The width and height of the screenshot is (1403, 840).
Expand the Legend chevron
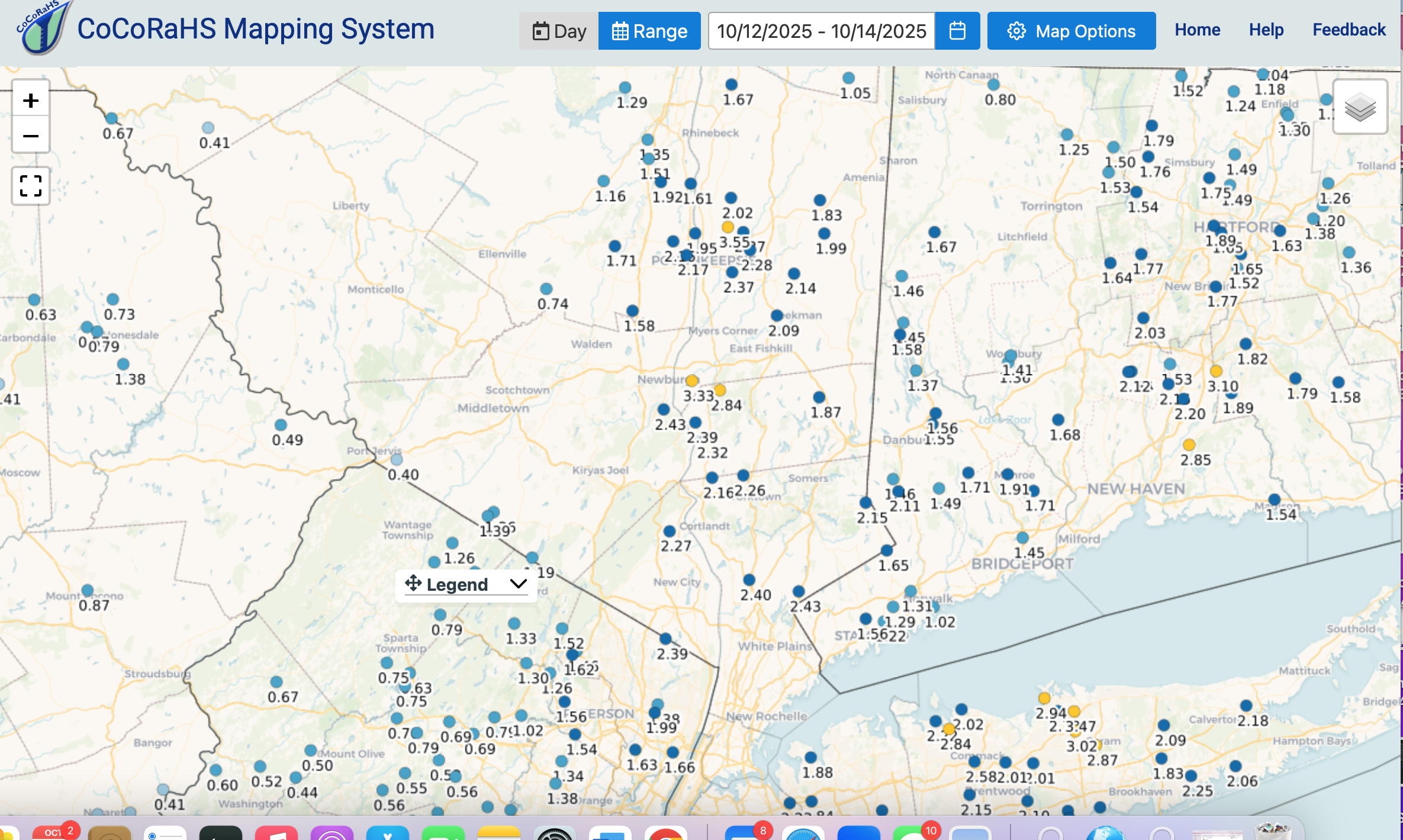pyautogui.click(x=519, y=584)
